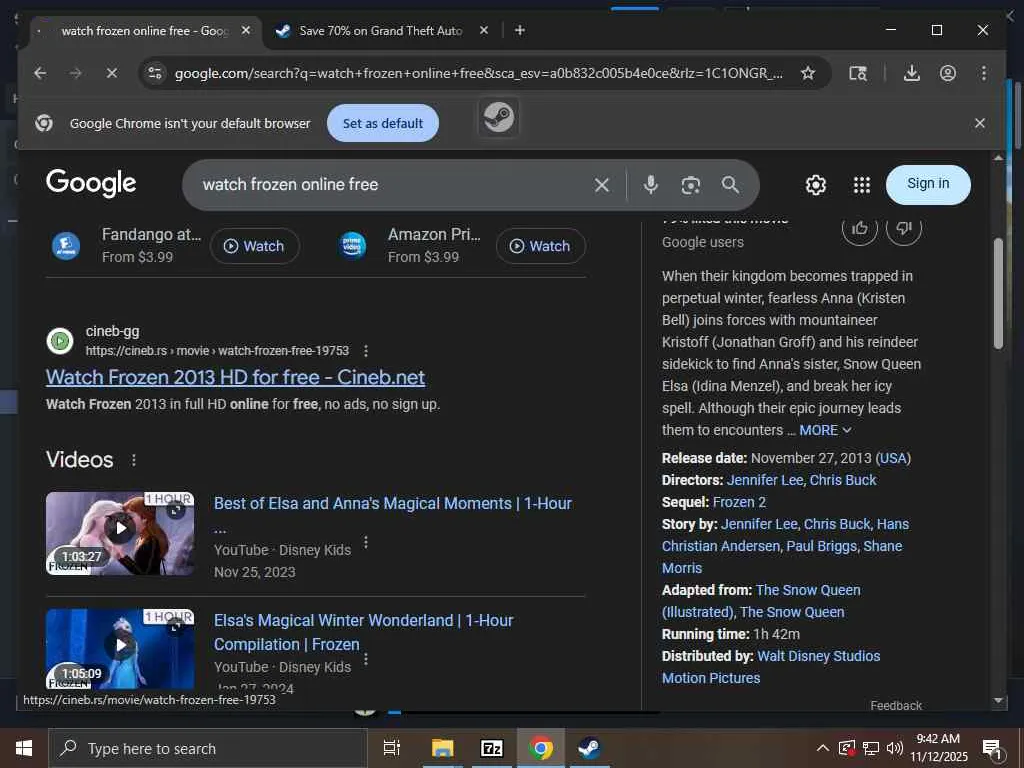Open more options for cineb-gg result

point(366,351)
